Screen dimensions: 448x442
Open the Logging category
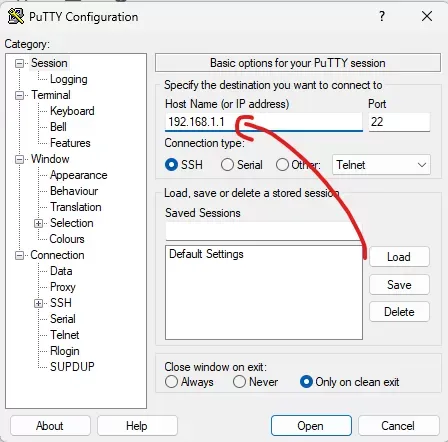(69, 79)
